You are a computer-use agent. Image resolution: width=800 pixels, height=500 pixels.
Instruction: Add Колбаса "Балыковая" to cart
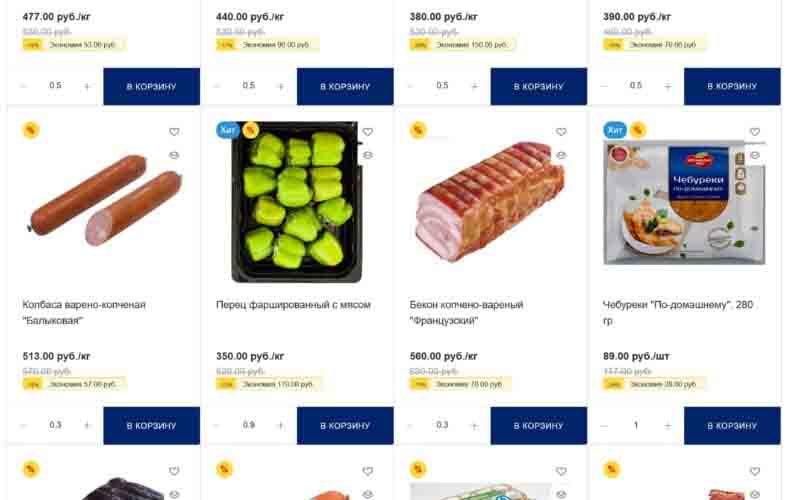click(x=151, y=425)
